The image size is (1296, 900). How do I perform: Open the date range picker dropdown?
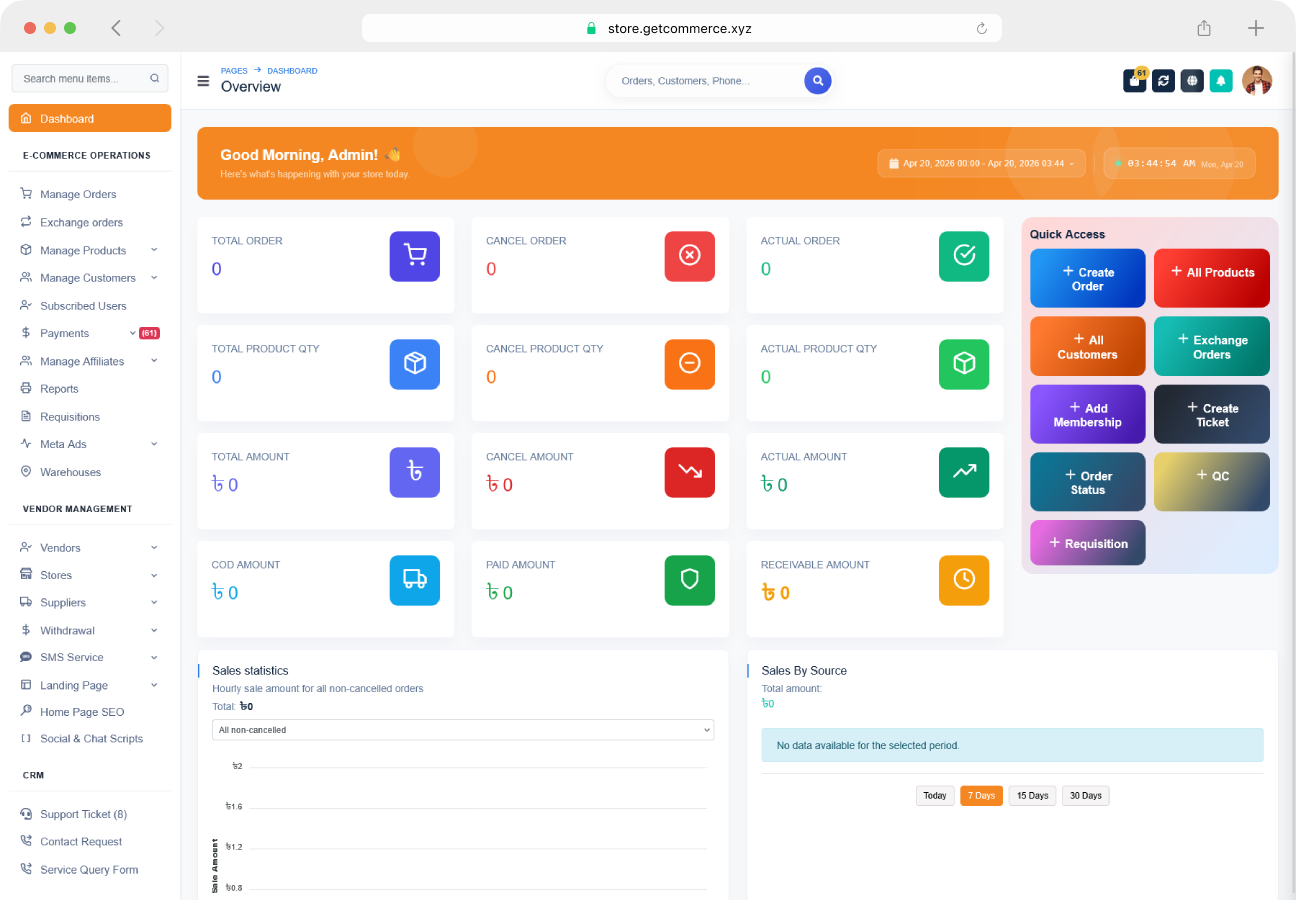981,163
